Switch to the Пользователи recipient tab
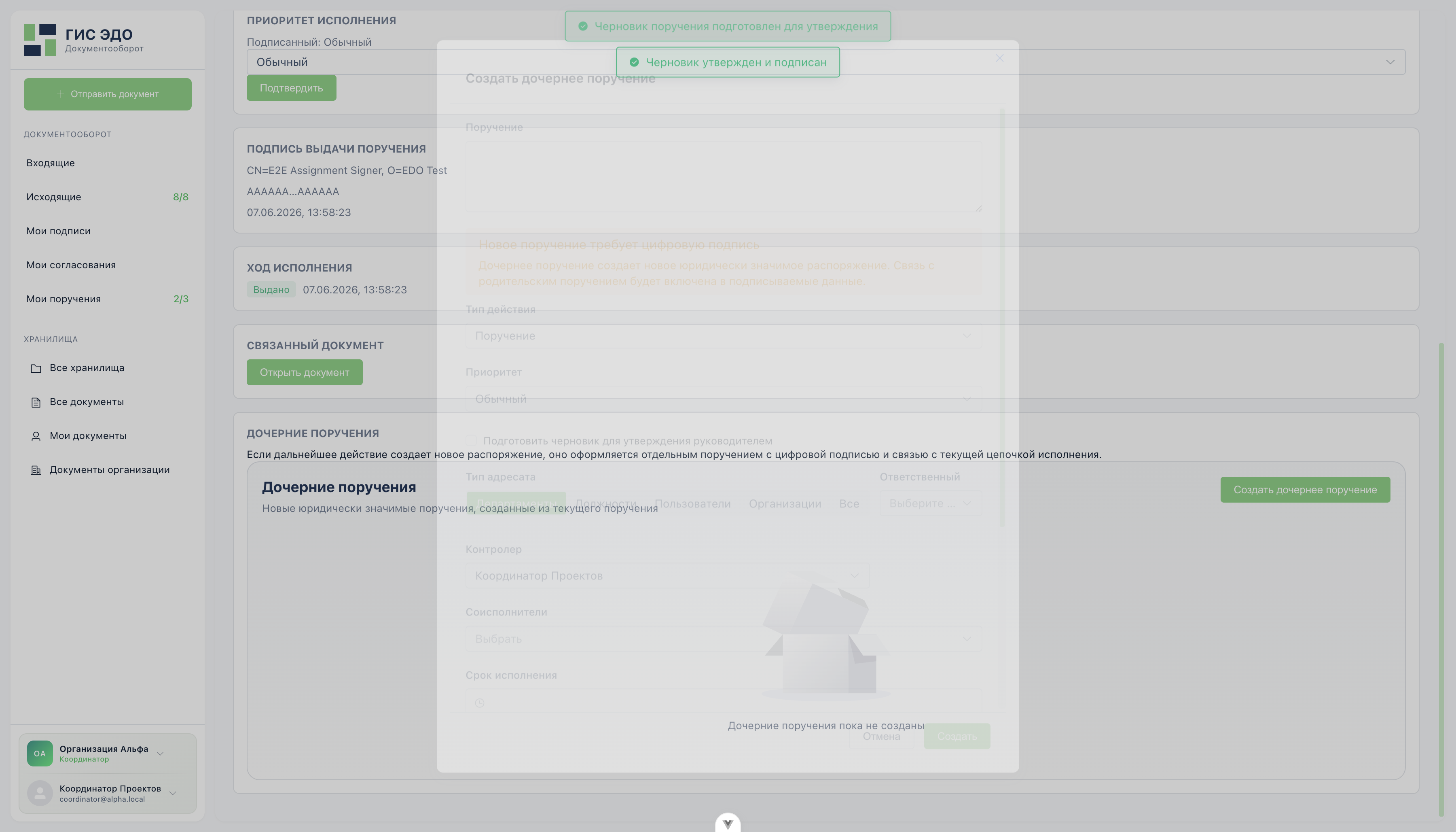1456x832 pixels. pos(692,503)
